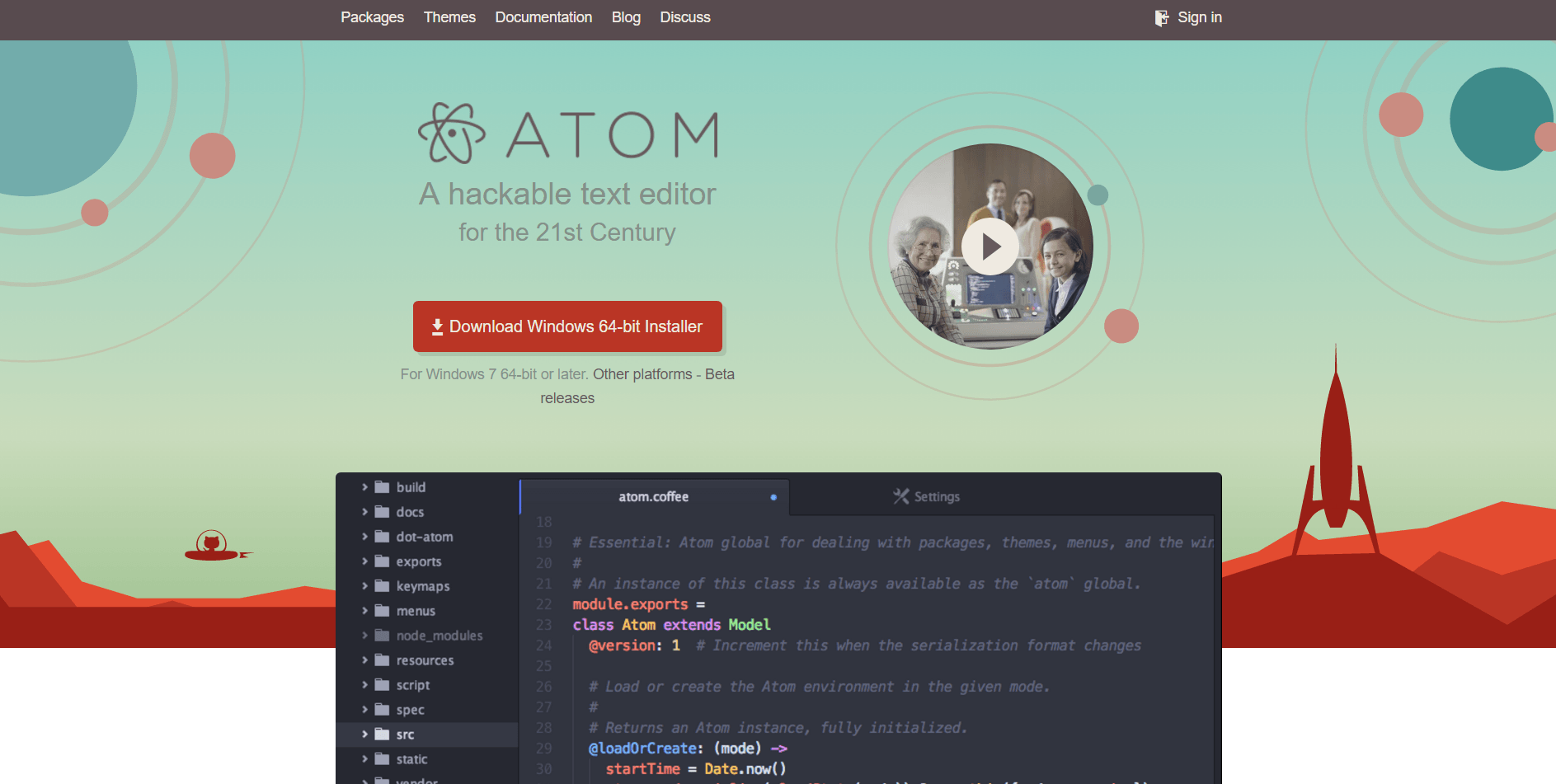Click the menus folder icon
This screenshot has height=784, width=1556.
pyautogui.click(x=382, y=611)
